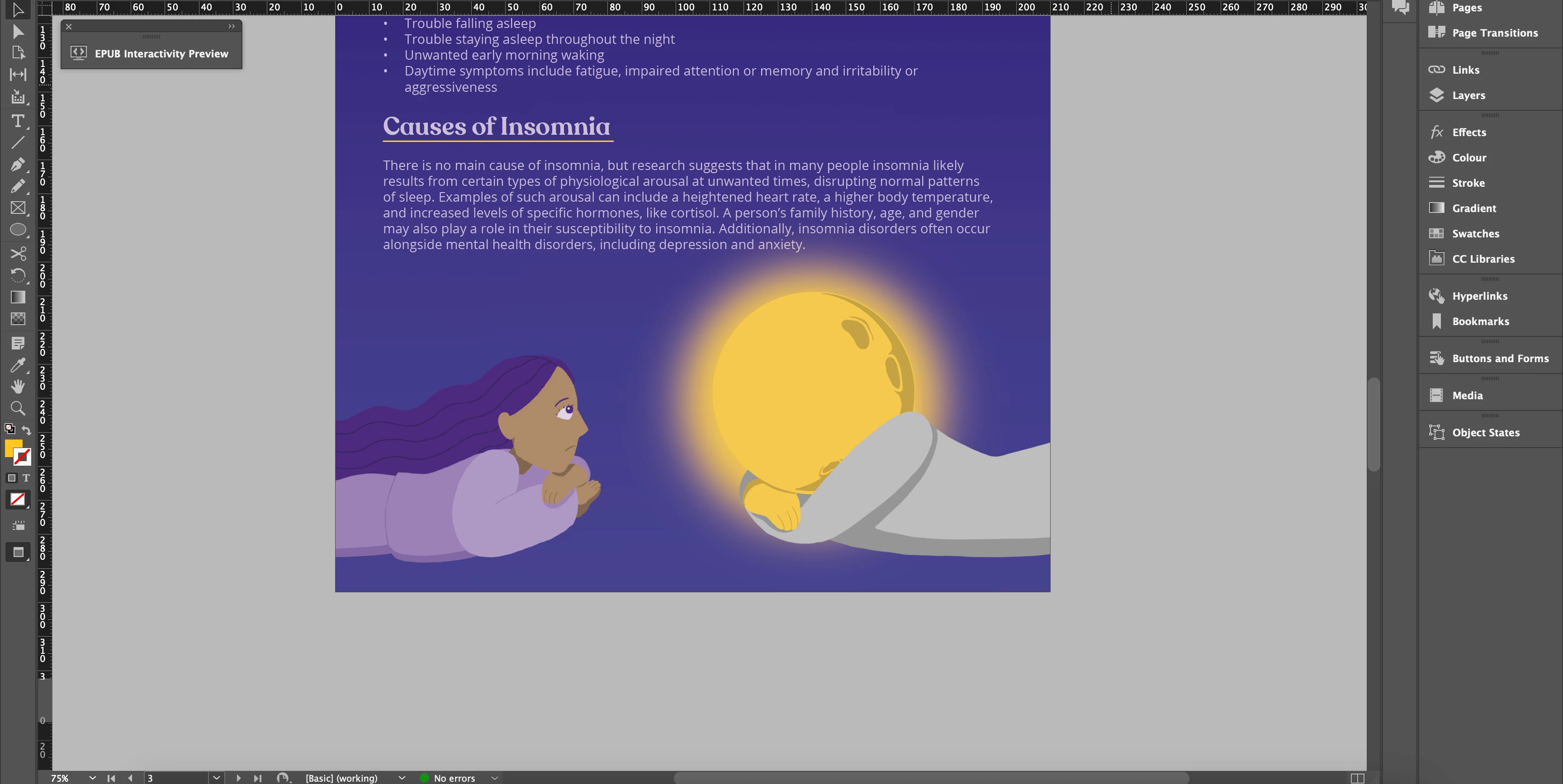Open the Buttons and Forms panel

[1499, 359]
